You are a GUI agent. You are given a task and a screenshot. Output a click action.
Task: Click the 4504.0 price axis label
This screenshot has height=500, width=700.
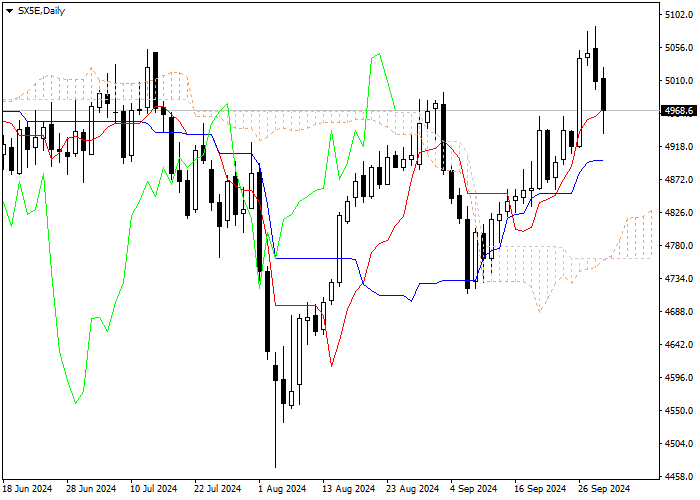coord(679,444)
